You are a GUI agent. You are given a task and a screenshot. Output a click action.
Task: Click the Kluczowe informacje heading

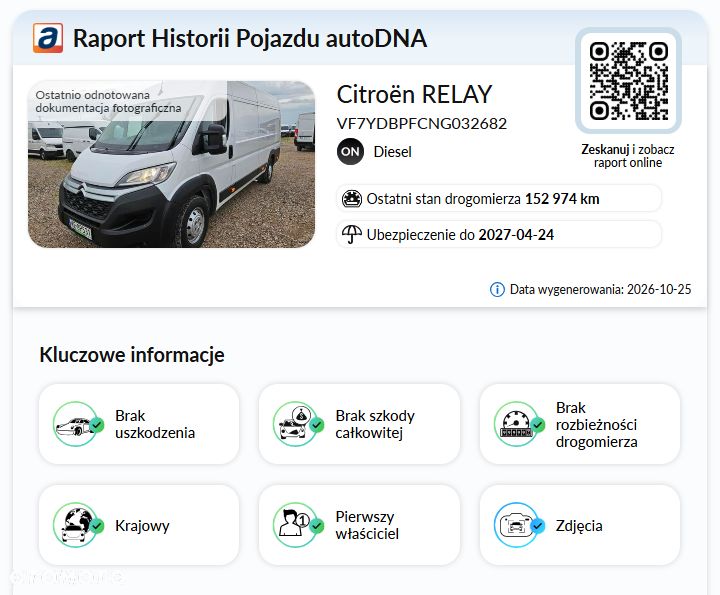(132, 355)
